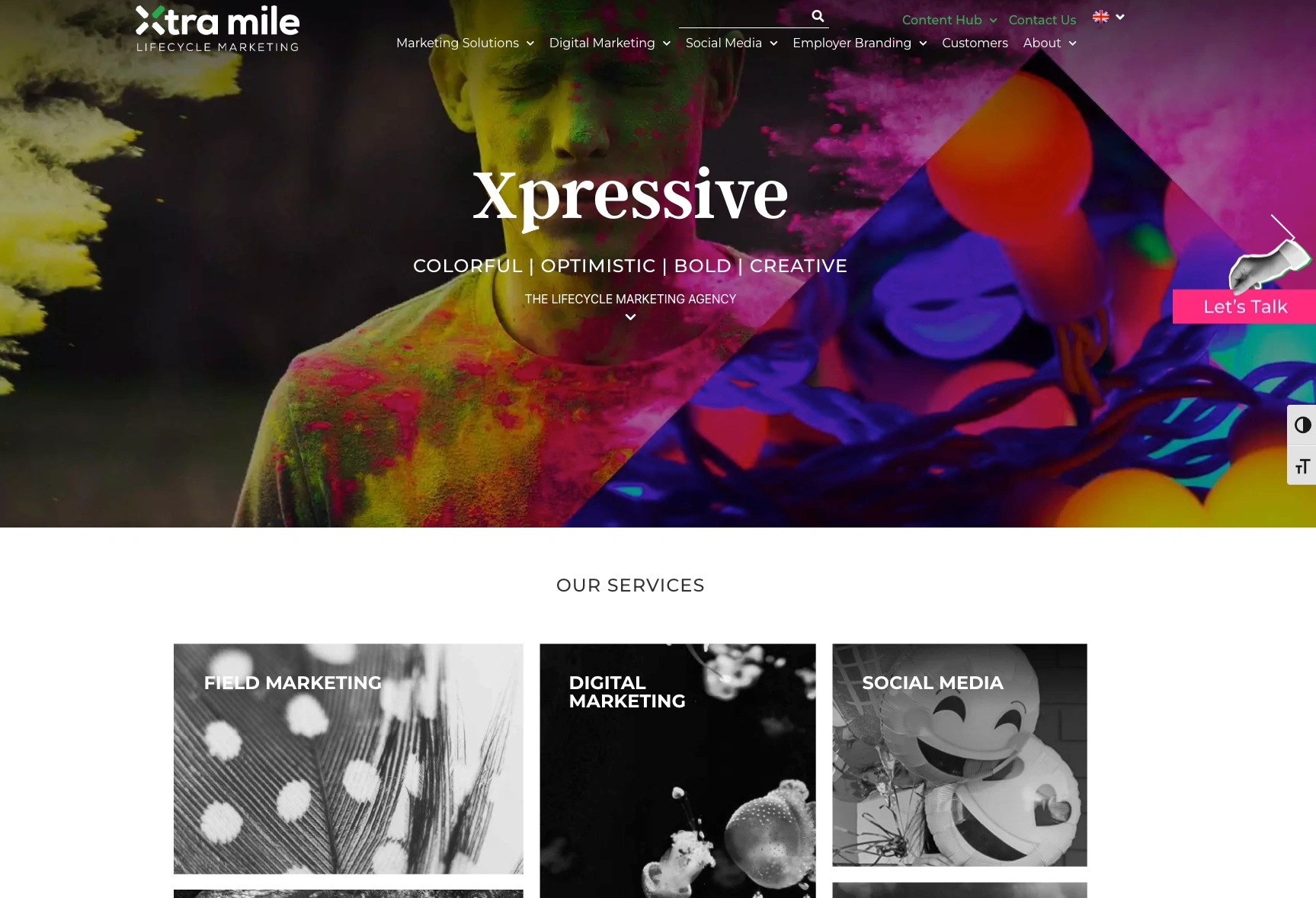Open the UK flag language selector

point(1108,17)
